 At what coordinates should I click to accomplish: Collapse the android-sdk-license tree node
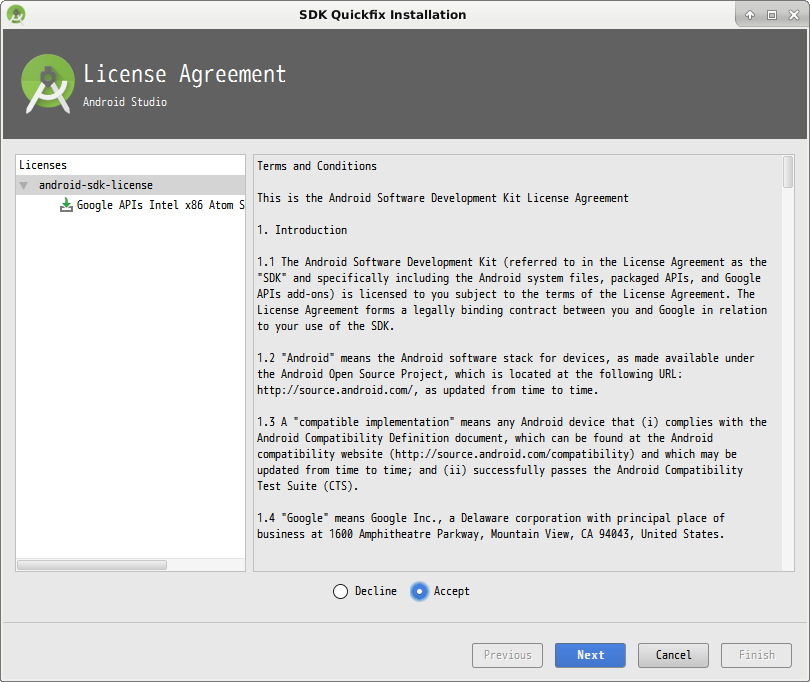[24, 186]
